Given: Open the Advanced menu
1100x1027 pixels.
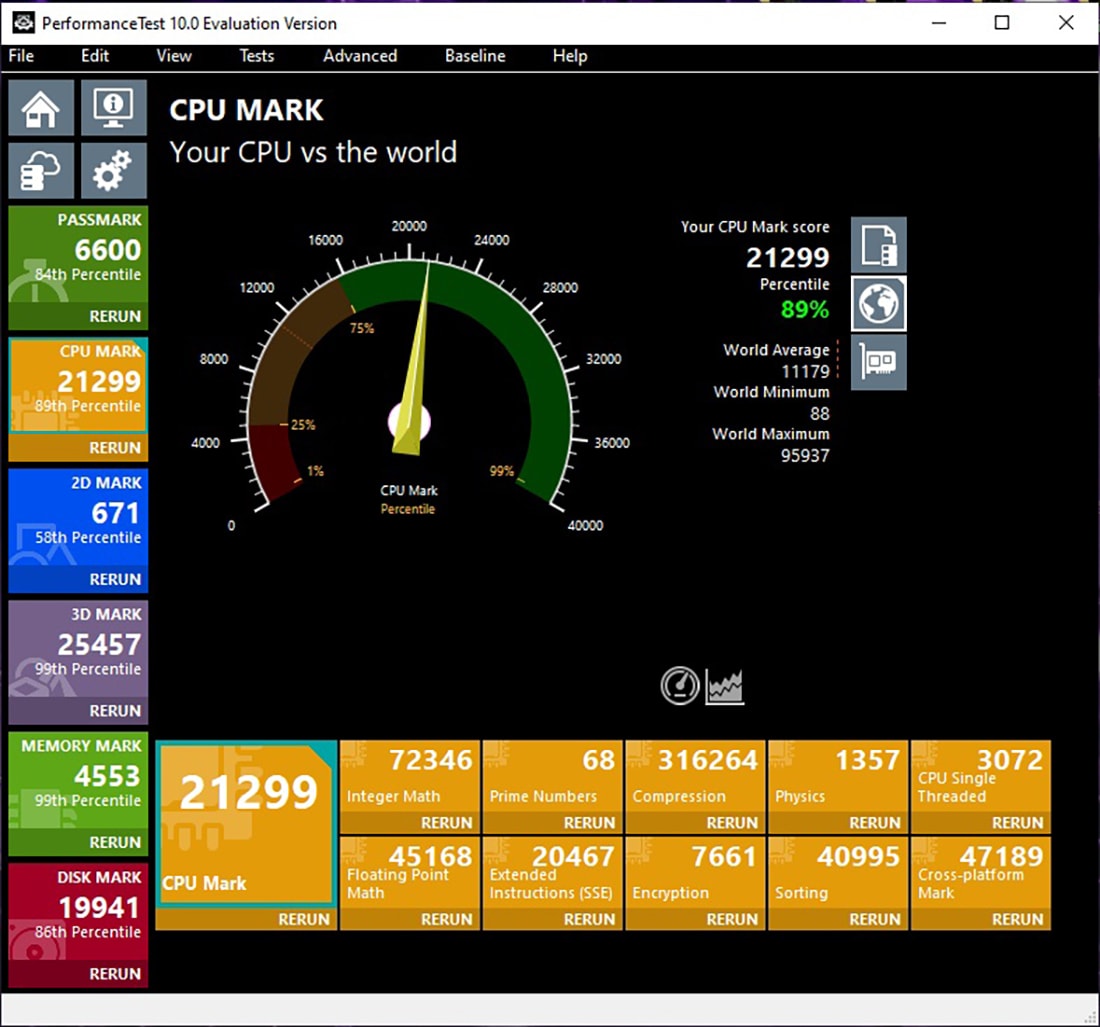Looking at the screenshot, I should click(360, 56).
